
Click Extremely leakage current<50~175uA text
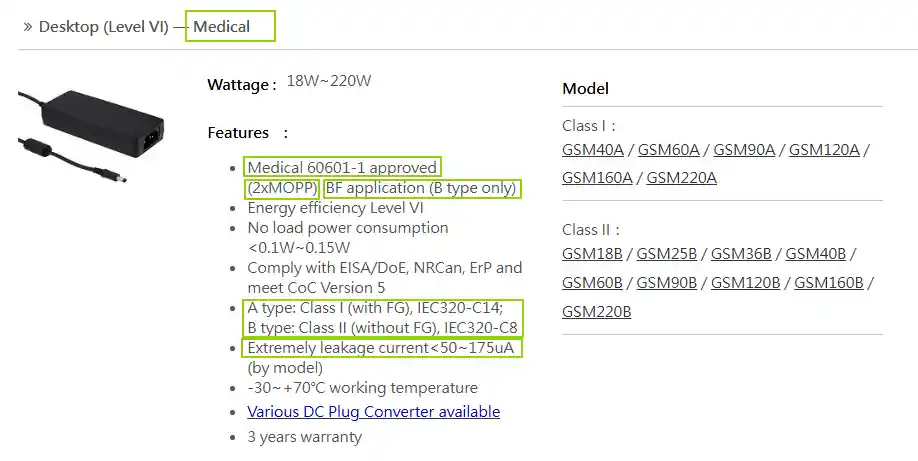point(381,348)
